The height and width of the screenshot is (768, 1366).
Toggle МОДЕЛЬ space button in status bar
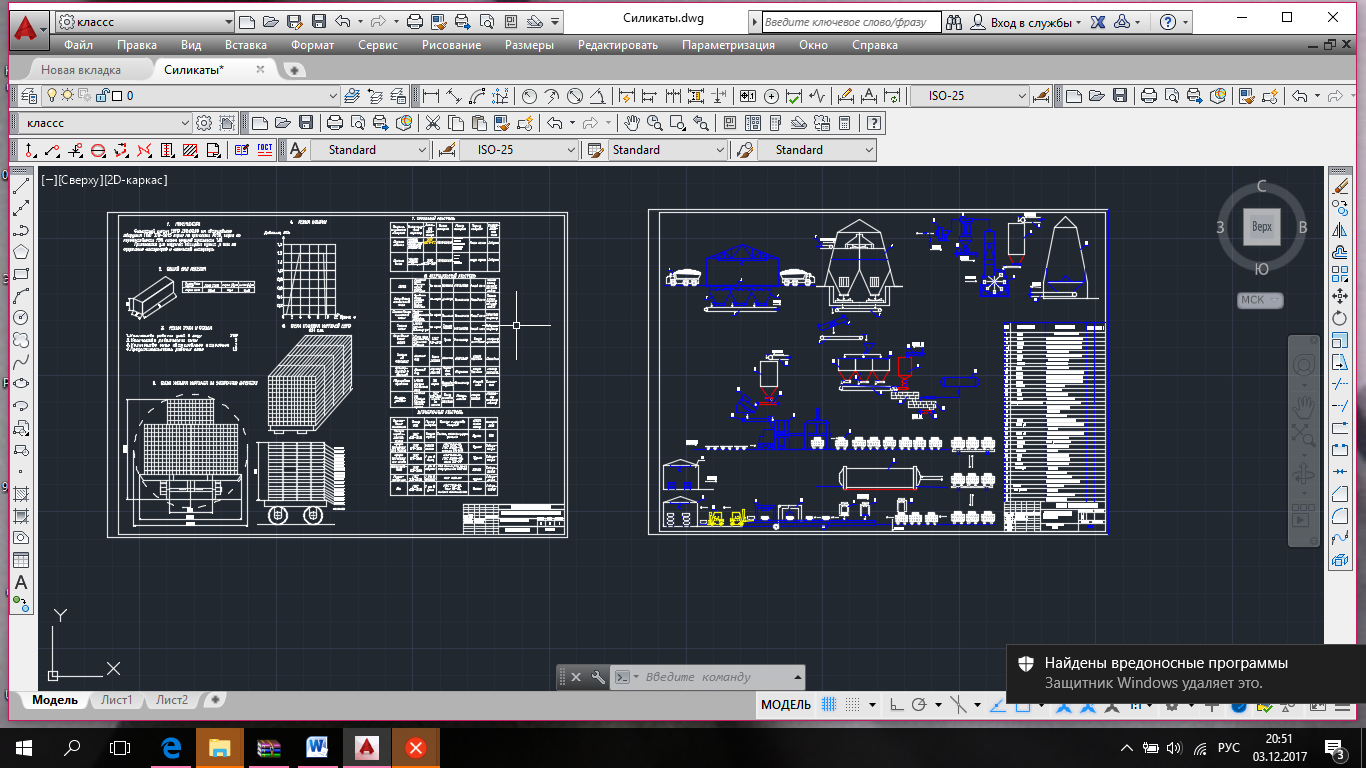(786, 704)
